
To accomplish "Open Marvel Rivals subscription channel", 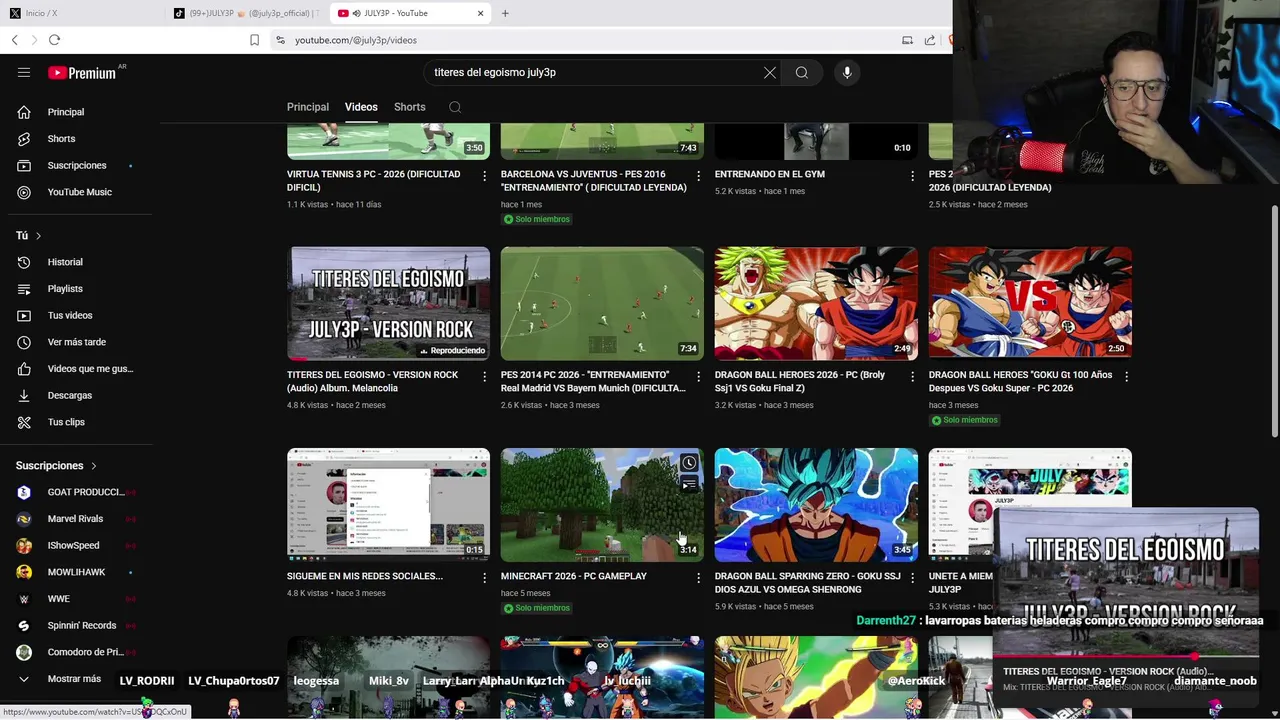I will click(x=76, y=519).
